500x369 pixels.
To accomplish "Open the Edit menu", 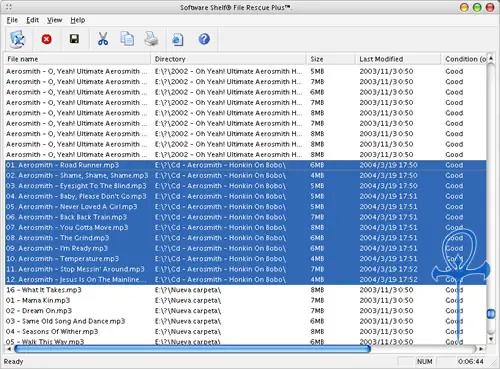I will 33,20.
